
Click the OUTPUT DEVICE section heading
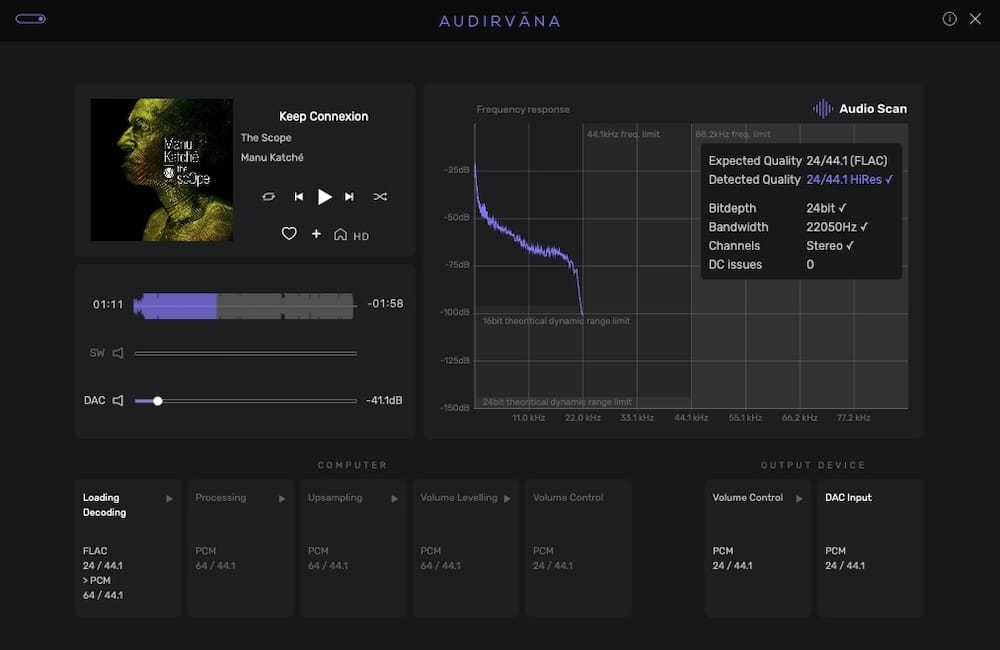click(813, 465)
